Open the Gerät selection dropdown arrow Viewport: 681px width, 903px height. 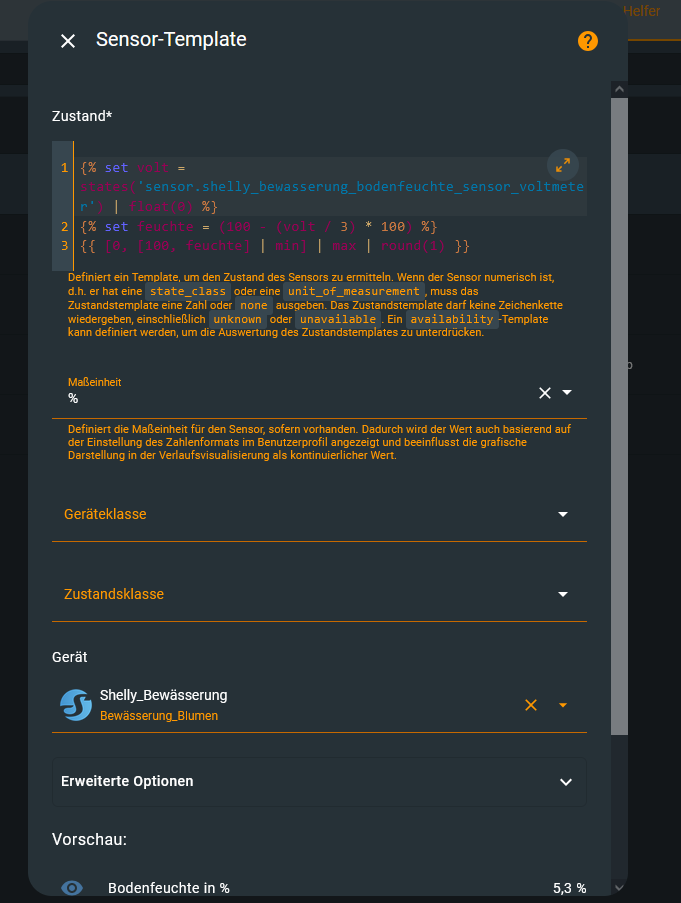pos(563,705)
